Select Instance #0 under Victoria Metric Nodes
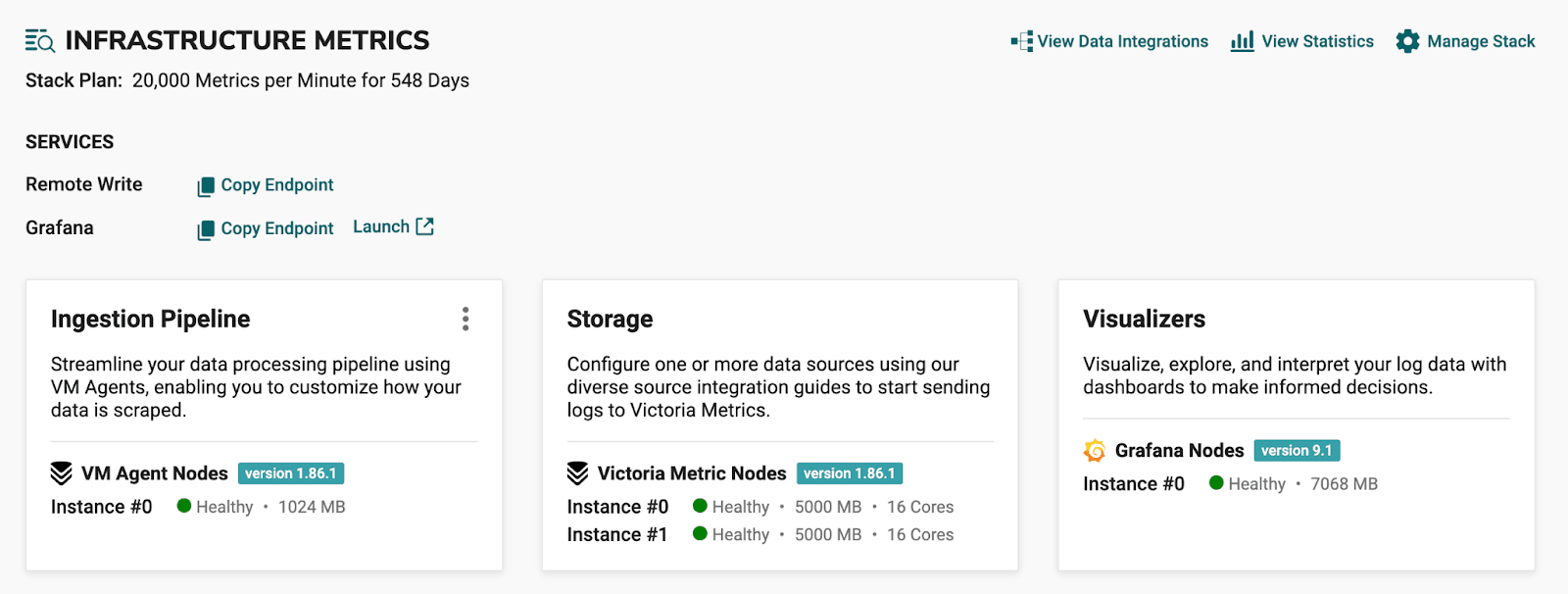 pyautogui.click(x=617, y=507)
